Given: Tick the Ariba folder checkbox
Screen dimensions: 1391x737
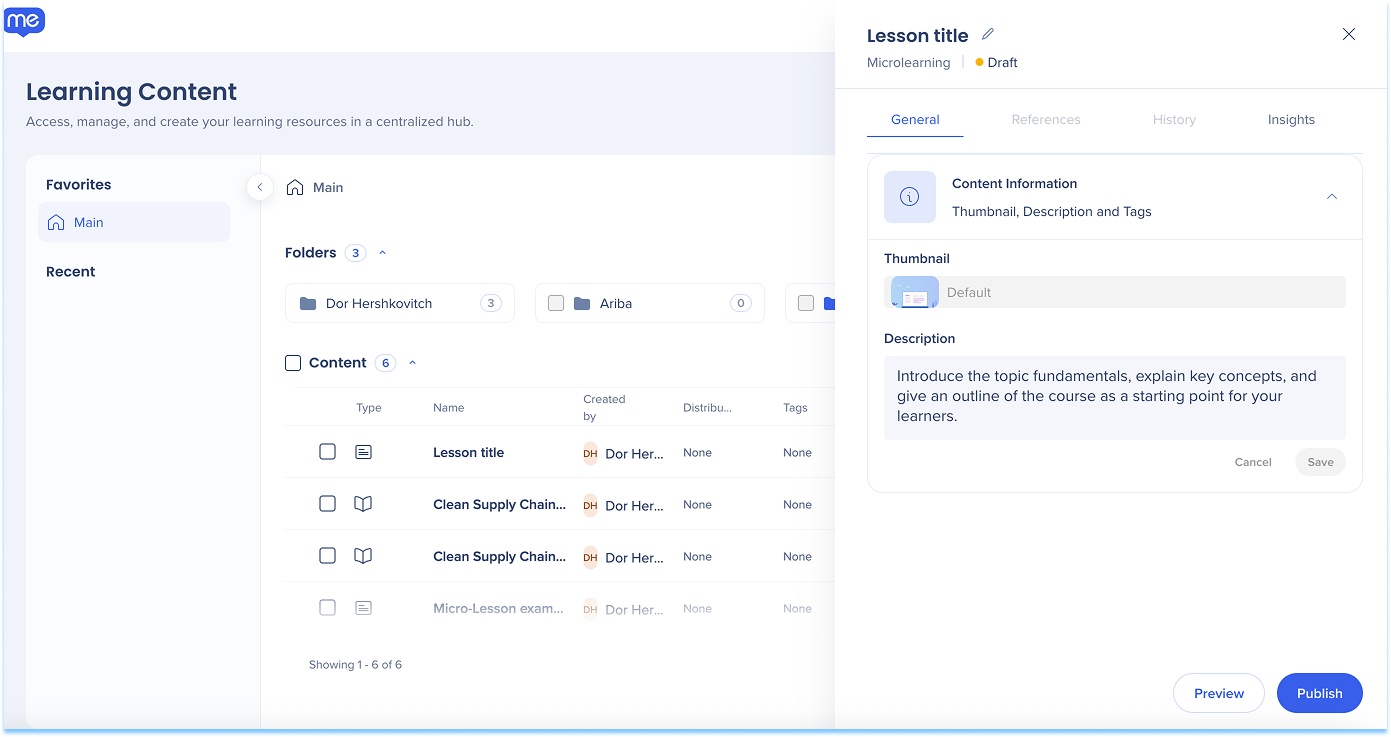Looking at the screenshot, I should pyautogui.click(x=556, y=303).
